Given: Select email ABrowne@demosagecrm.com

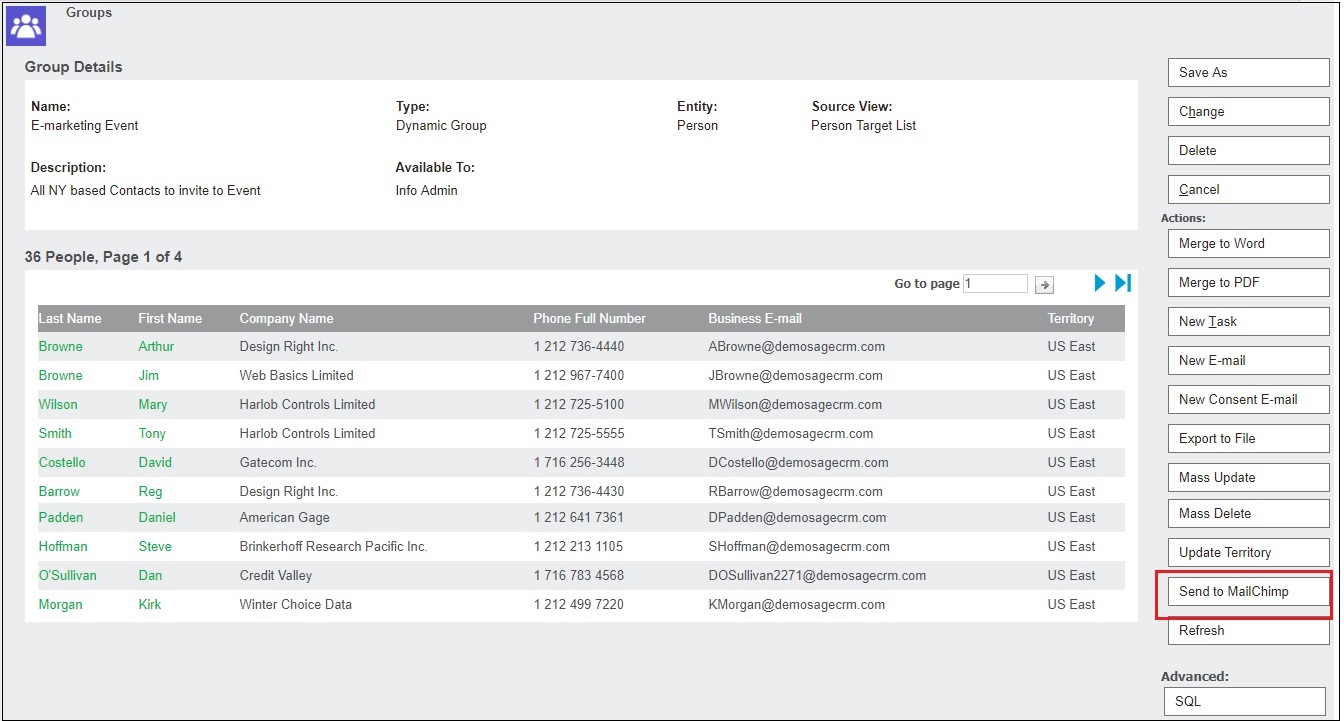Looking at the screenshot, I should 797,346.
